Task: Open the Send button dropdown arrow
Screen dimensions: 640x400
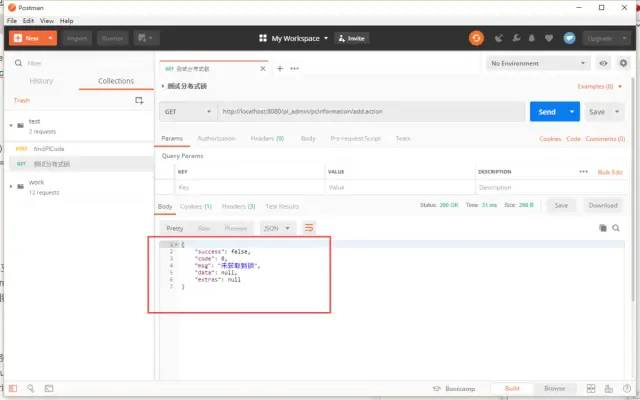Action: [x=572, y=111]
